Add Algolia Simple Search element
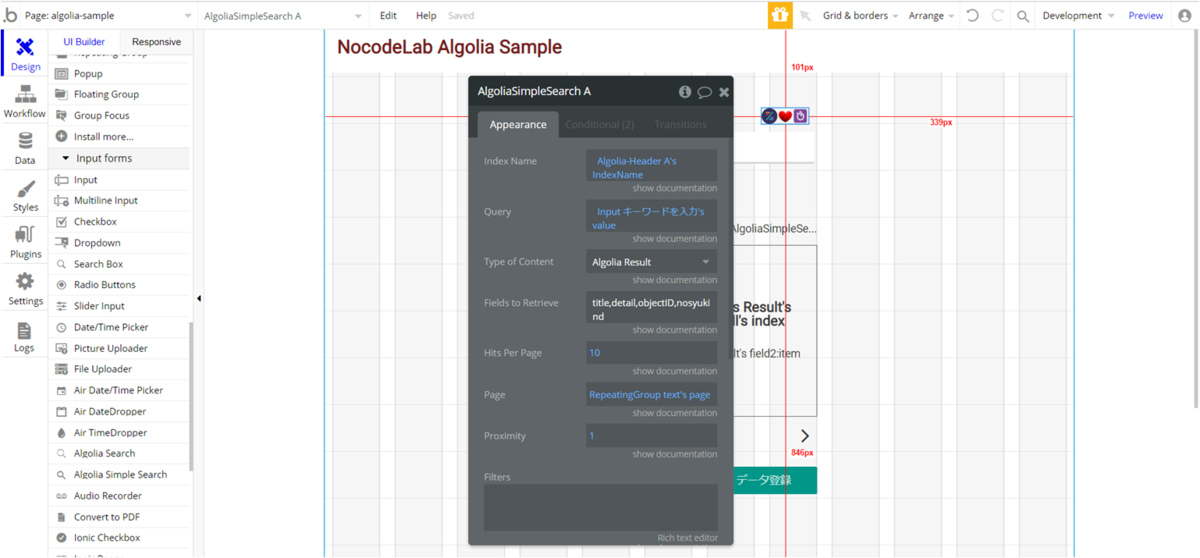 point(120,475)
